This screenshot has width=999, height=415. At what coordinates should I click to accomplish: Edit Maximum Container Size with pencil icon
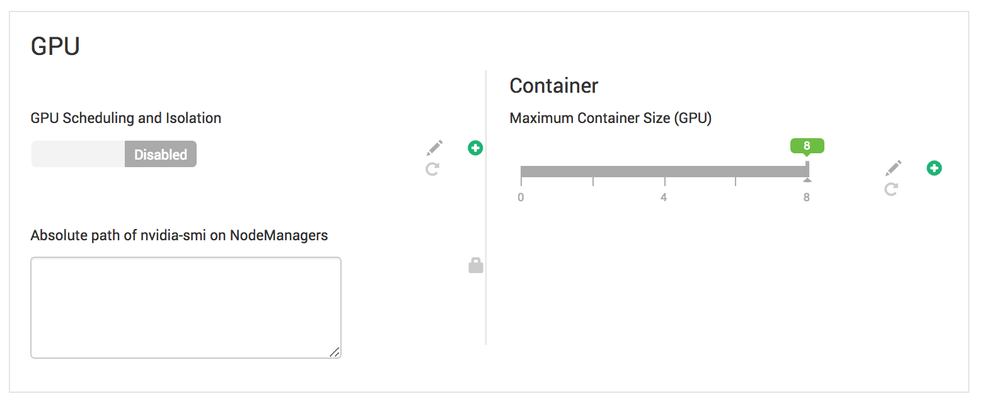[893, 167]
